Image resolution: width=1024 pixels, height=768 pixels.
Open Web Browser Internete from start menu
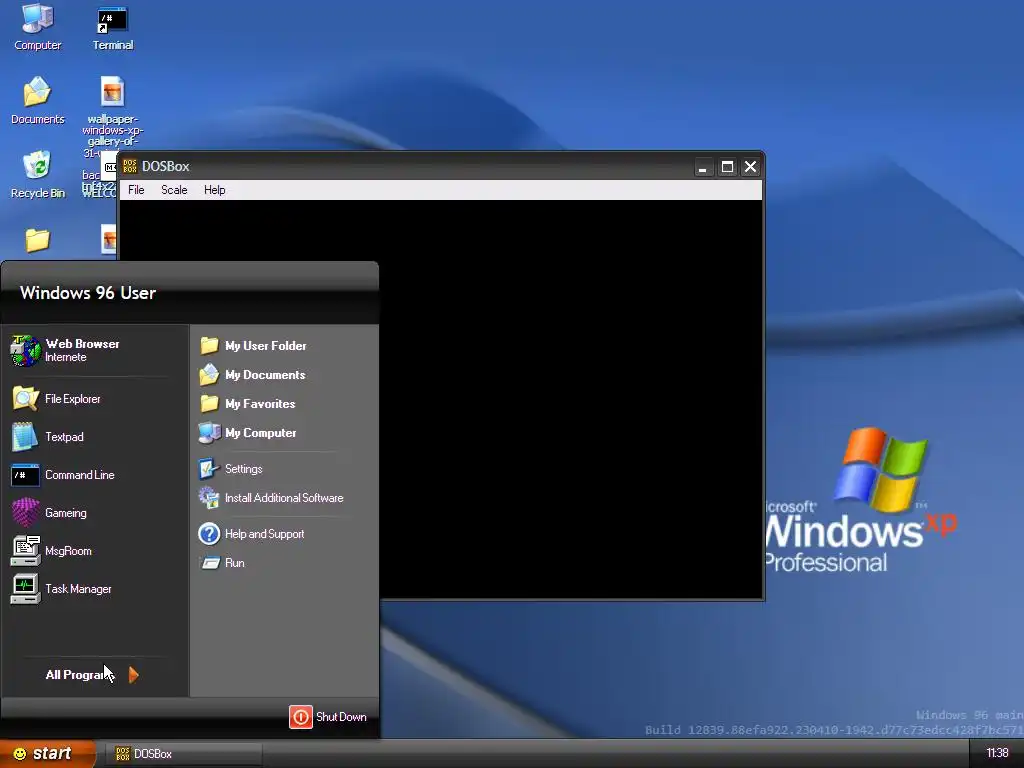click(65, 350)
